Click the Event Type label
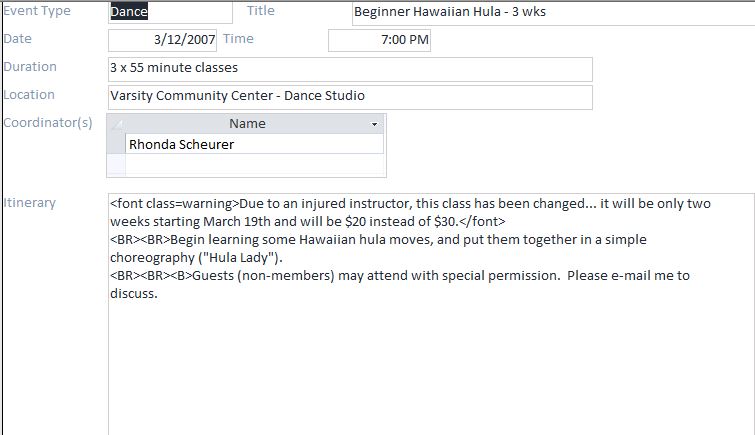755x435 pixels. [x=37, y=11]
